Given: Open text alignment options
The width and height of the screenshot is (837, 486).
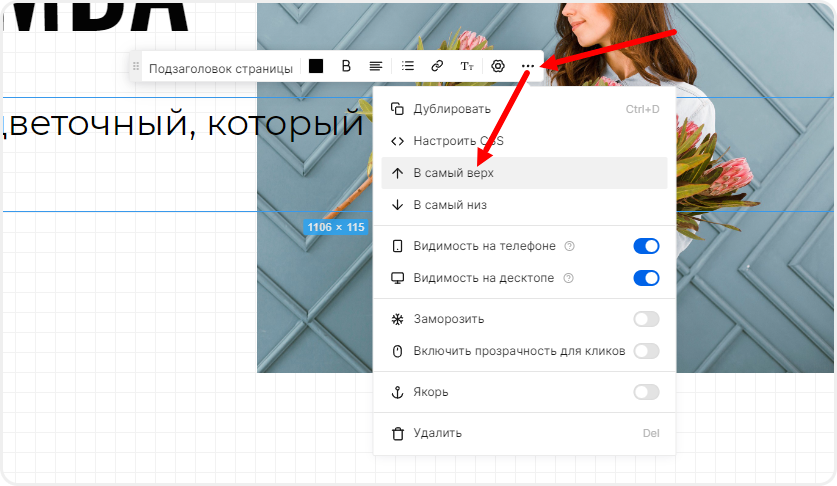Looking at the screenshot, I should [376, 66].
